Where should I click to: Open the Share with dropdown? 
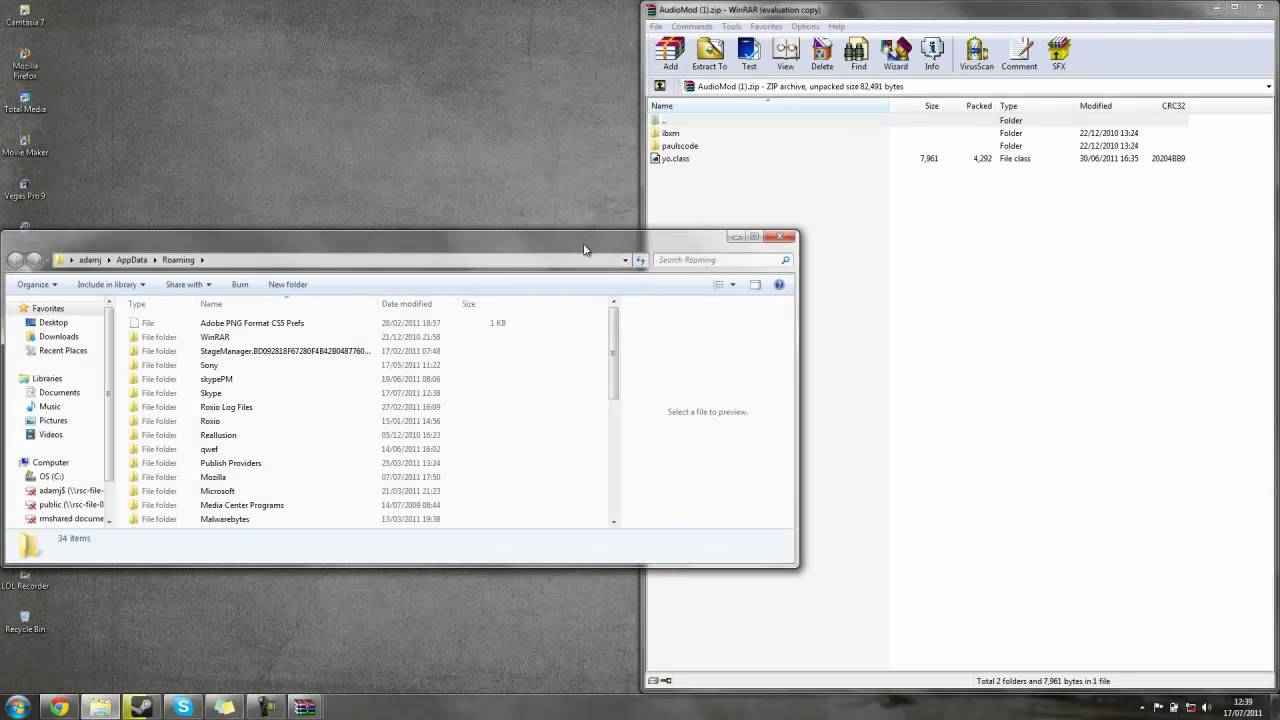coord(188,285)
